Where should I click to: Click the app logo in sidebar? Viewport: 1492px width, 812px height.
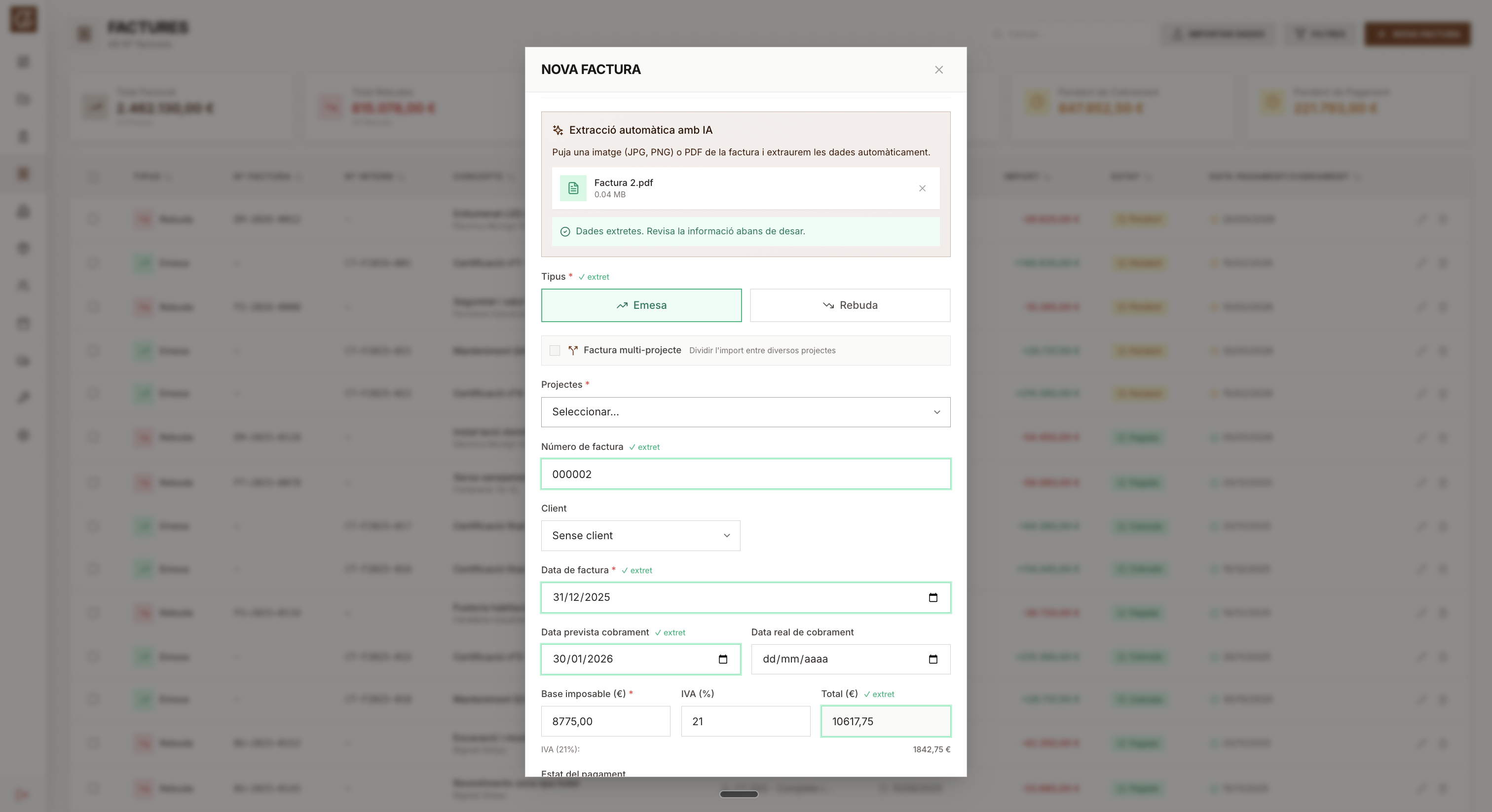[24, 19]
